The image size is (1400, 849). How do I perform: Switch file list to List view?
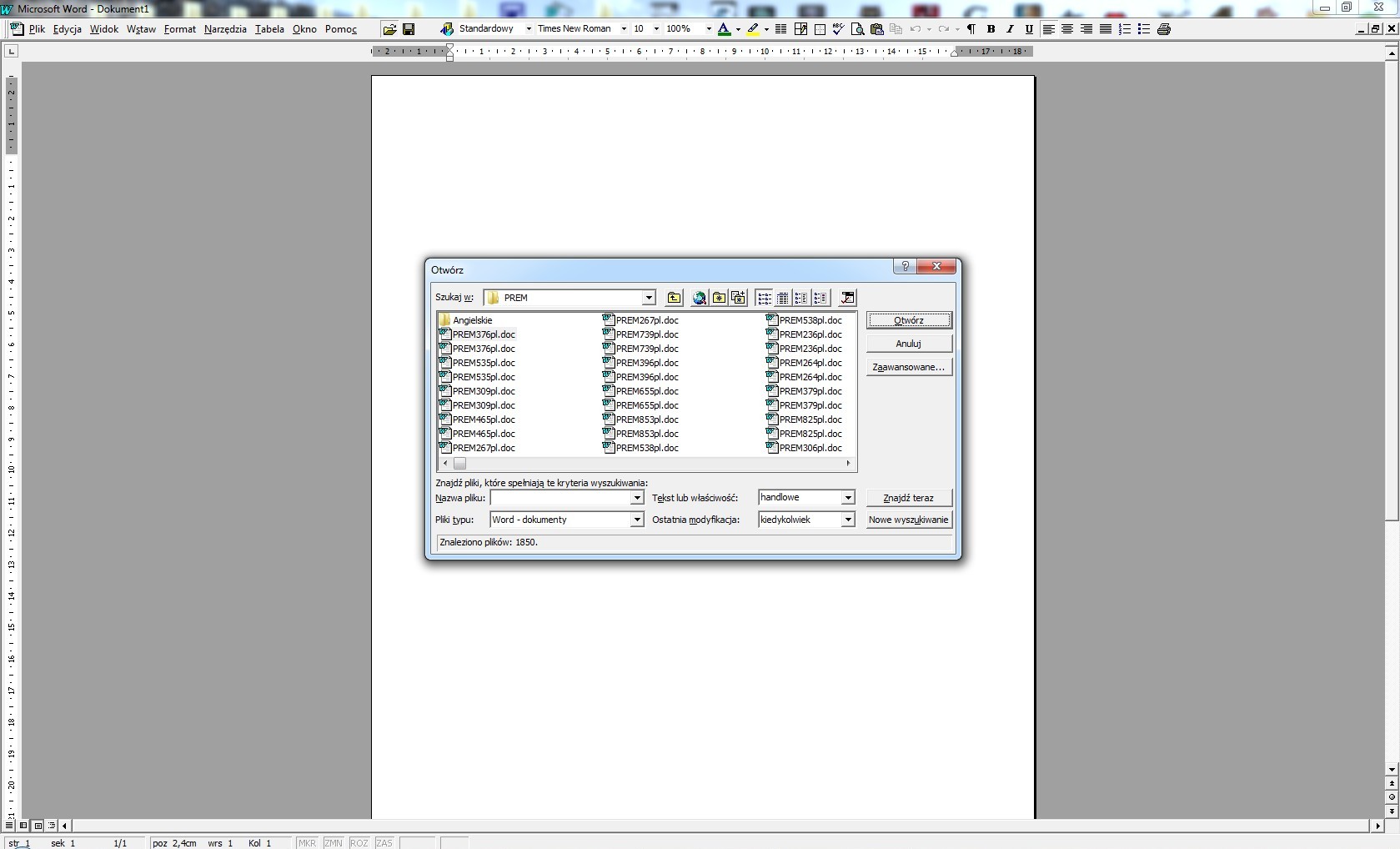(x=764, y=298)
